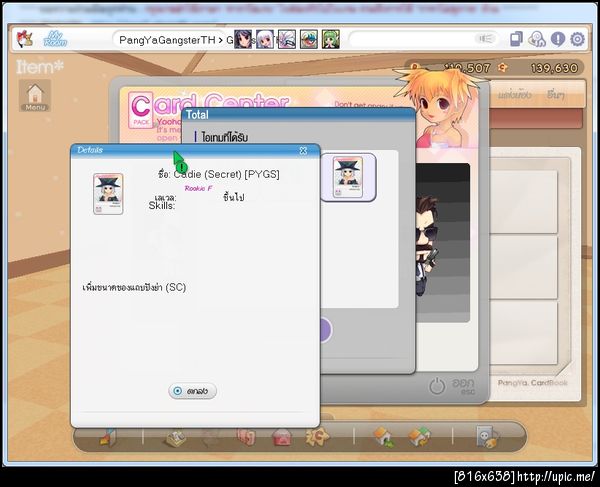
Task: Click the pink clothing icon in bottom bar
Action: [x=246, y=437]
